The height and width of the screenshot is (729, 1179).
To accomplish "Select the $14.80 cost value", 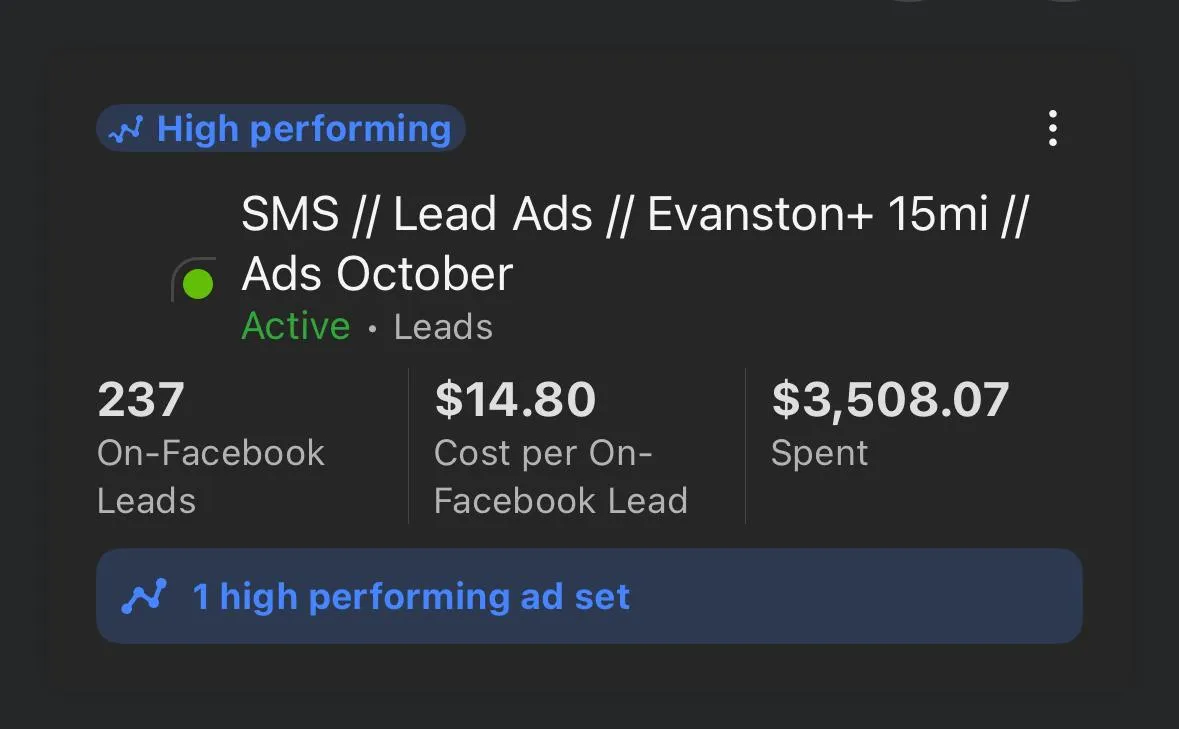I will click(x=515, y=400).
